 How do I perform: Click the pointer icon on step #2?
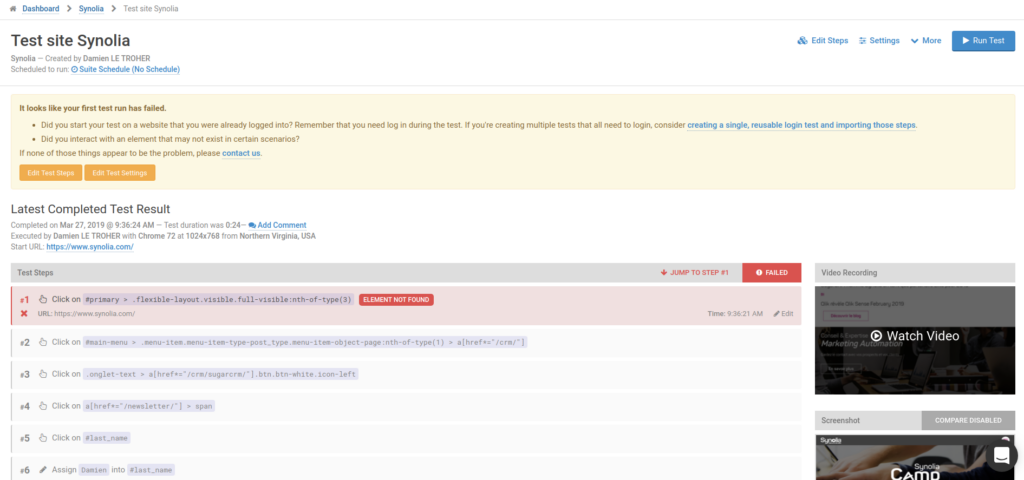pyautogui.click(x=43, y=342)
